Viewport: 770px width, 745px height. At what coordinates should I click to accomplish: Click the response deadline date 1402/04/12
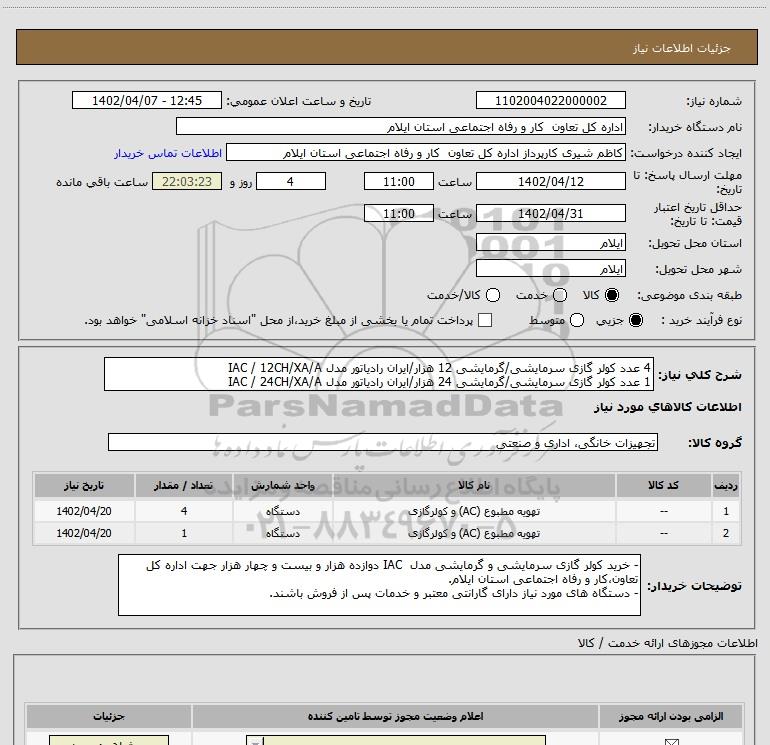pos(550,181)
